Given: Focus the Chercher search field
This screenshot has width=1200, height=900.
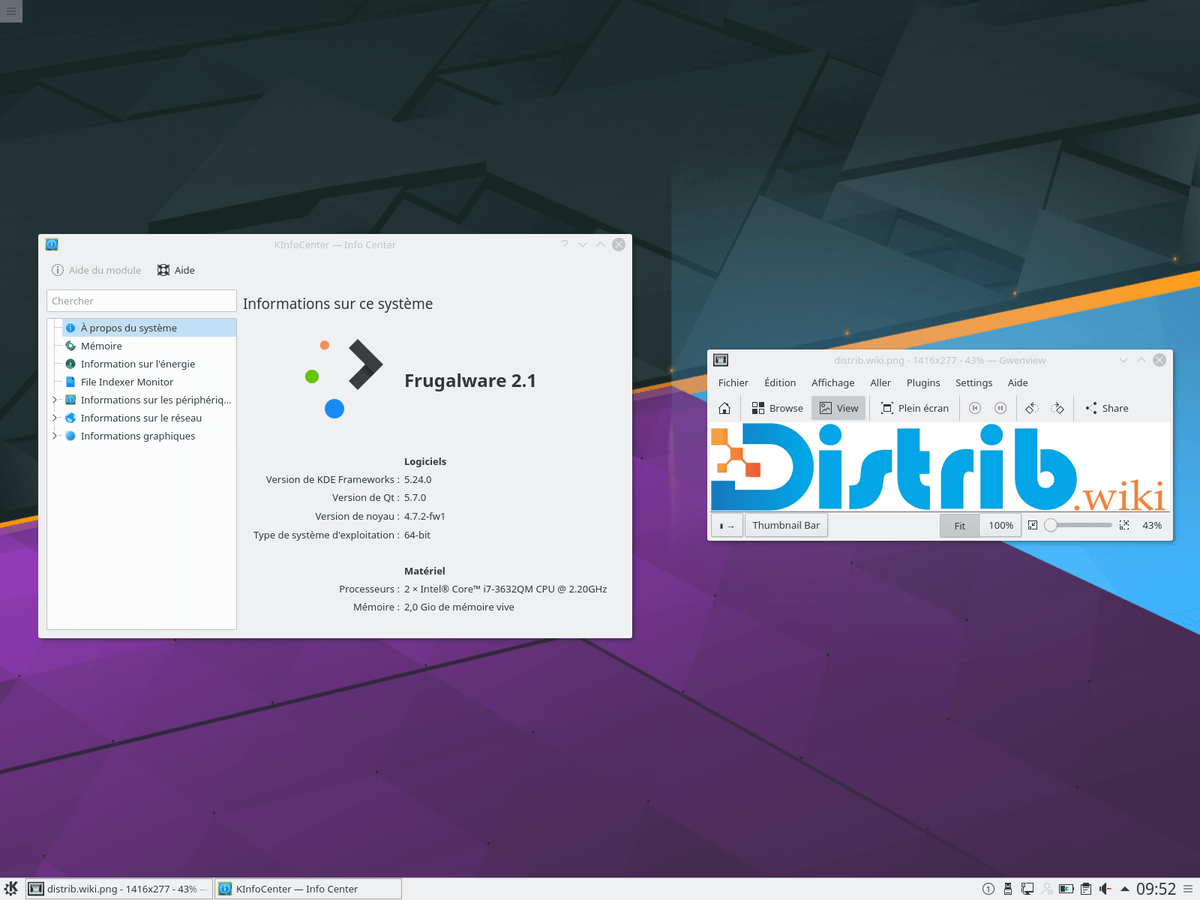Looking at the screenshot, I should click(142, 301).
